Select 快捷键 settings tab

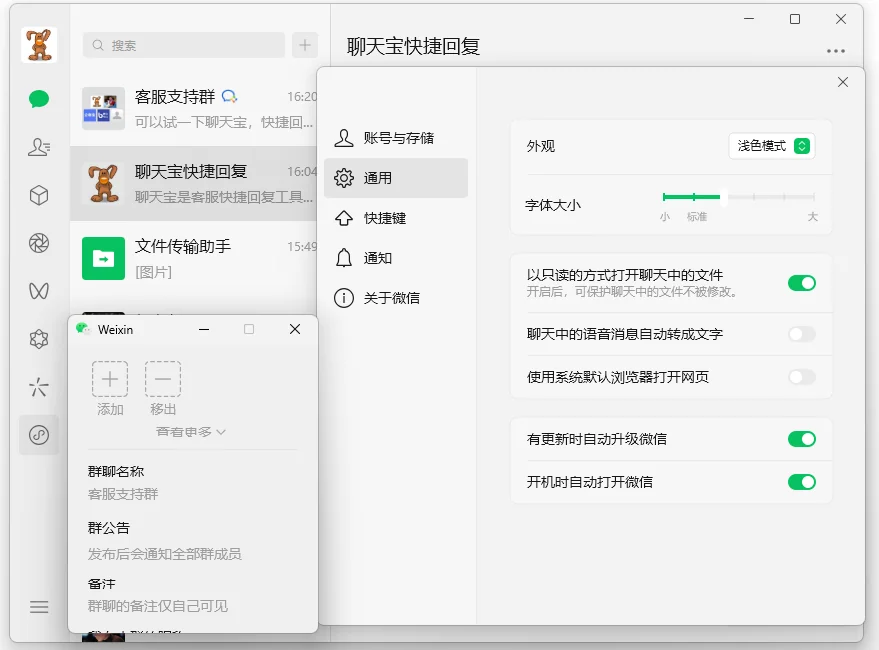click(x=396, y=218)
